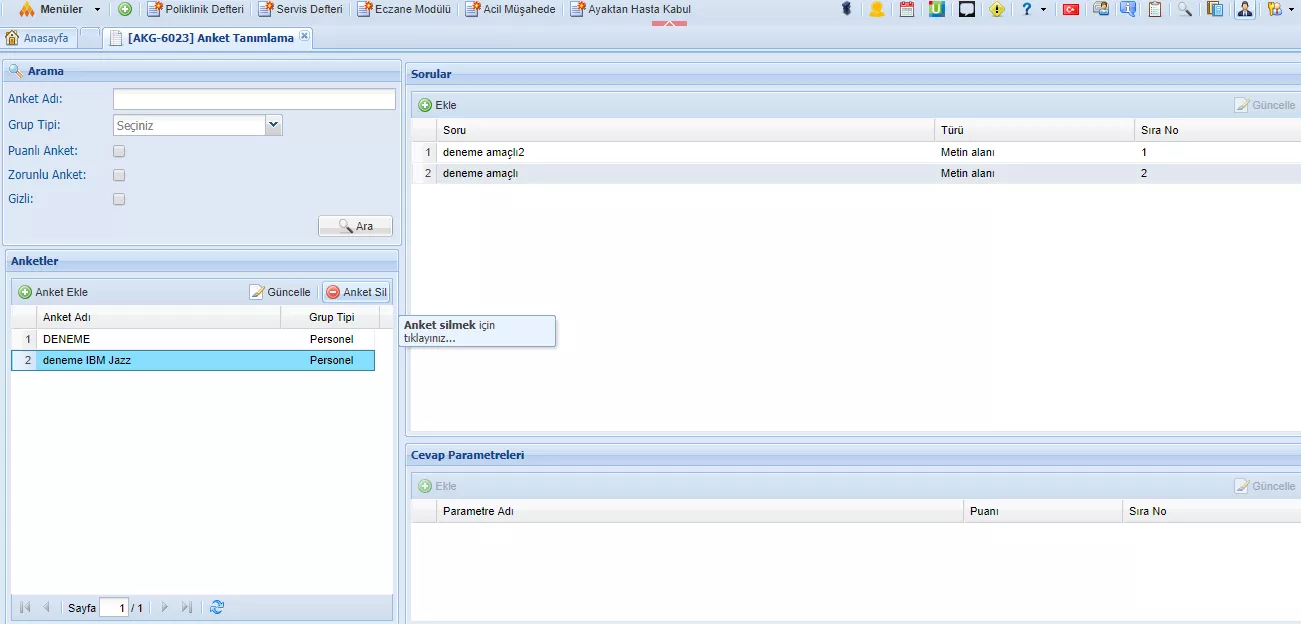Select the question row deneme amaçlı2
This screenshot has height=624, width=1301.
coord(856,152)
